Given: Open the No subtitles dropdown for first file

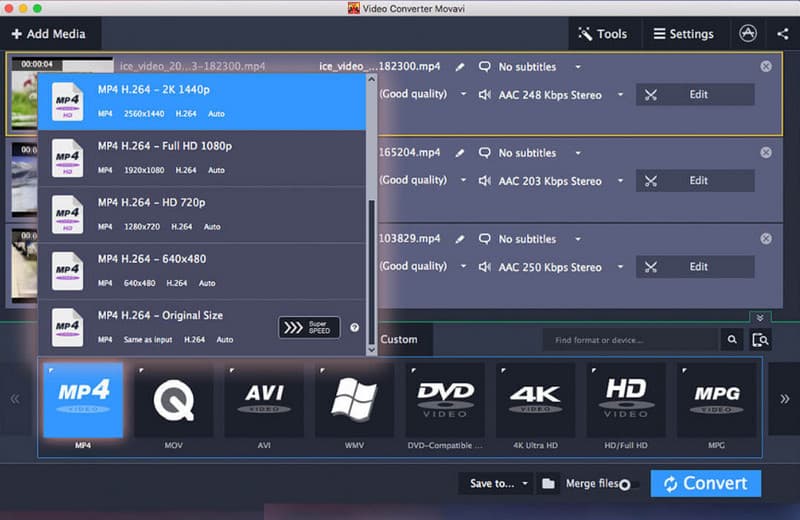Looking at the screenshot, I should pyautogui.click(x=578, y=67).
